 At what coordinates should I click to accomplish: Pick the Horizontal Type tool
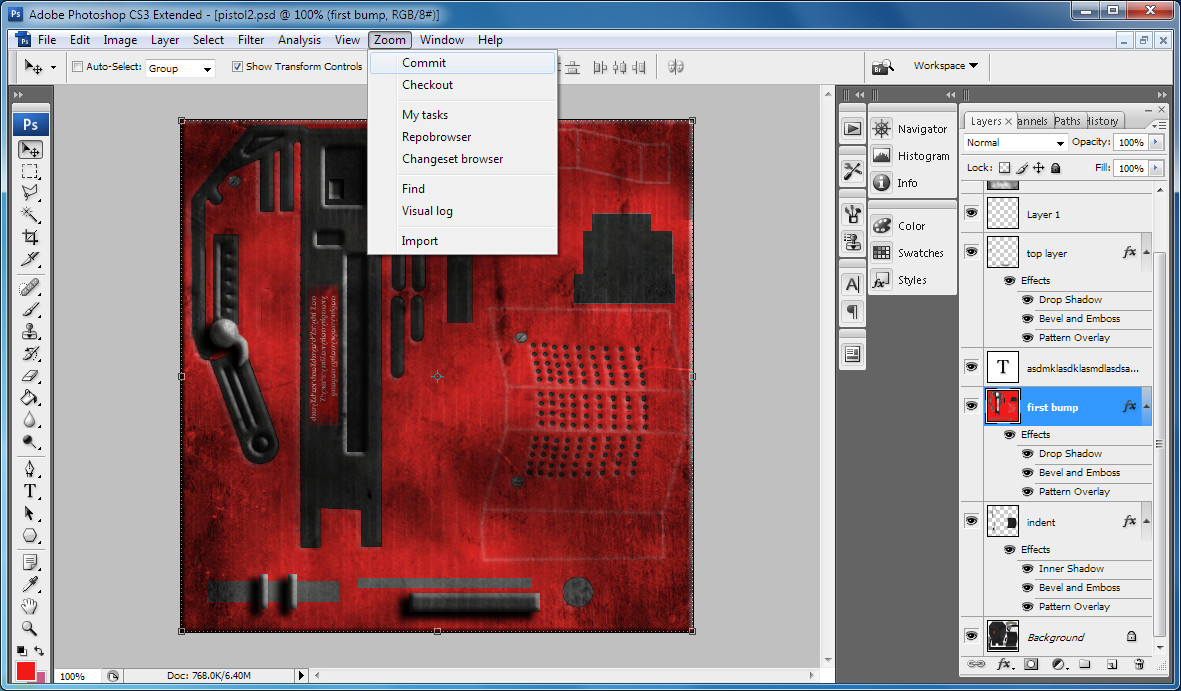pos(30,491)
